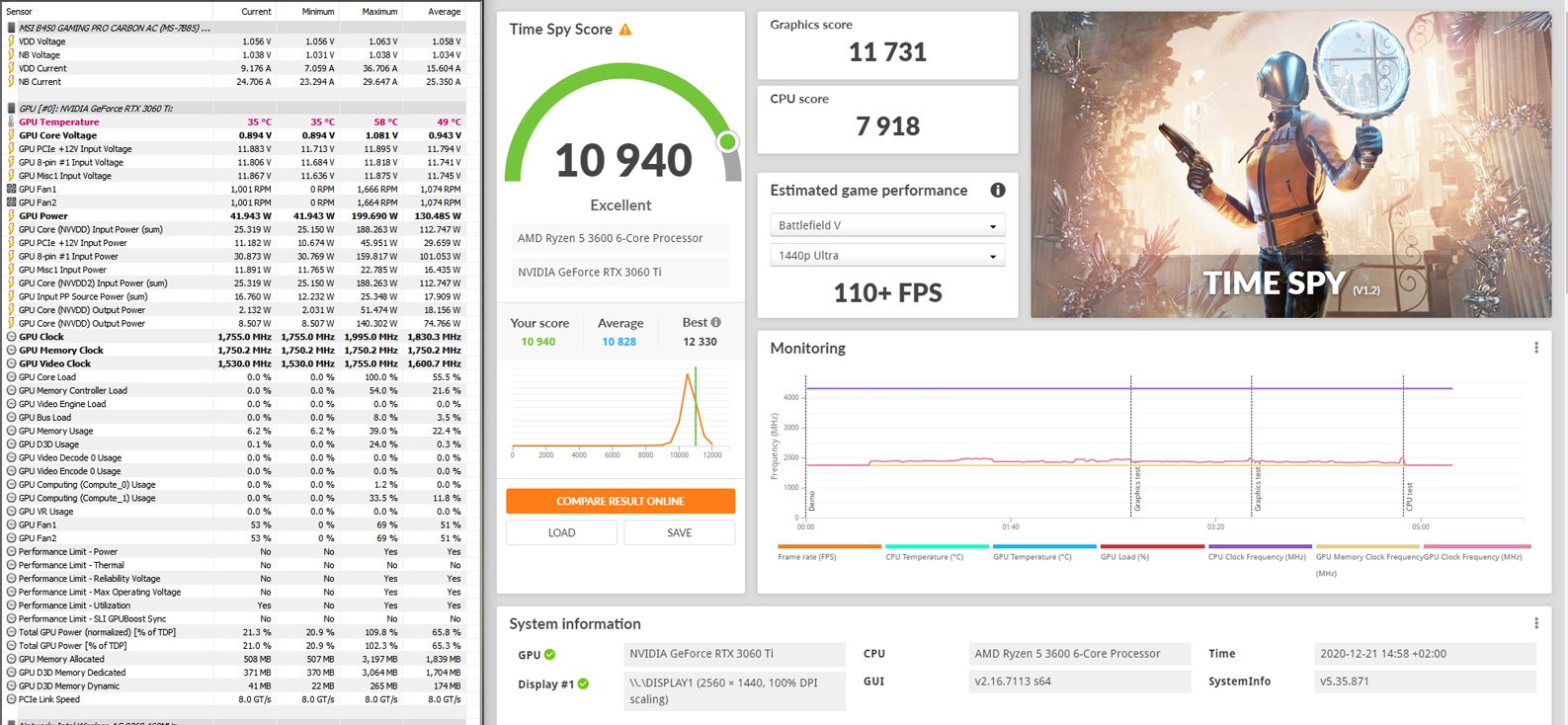Click the score distribution chart peak
This screenshot has height=725, width=1568.
(688, 375)
